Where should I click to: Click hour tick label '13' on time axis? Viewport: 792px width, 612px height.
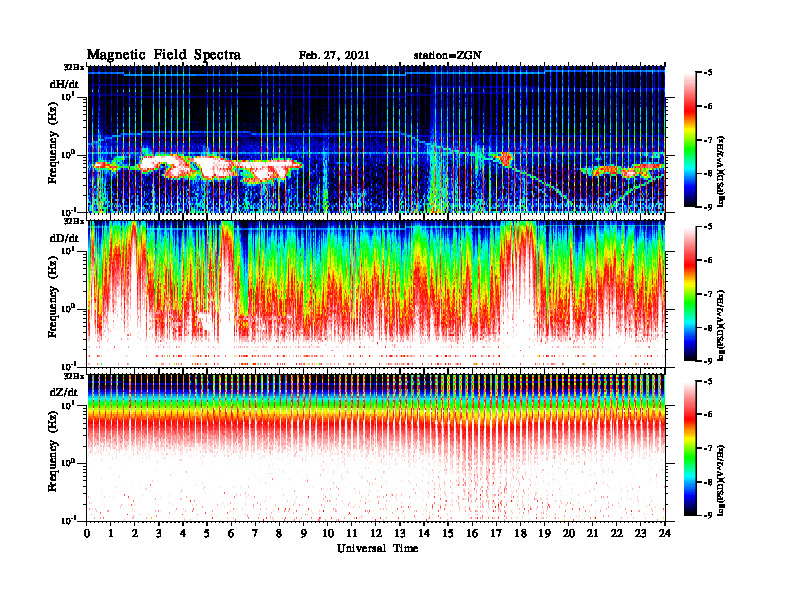coord(400,533)
